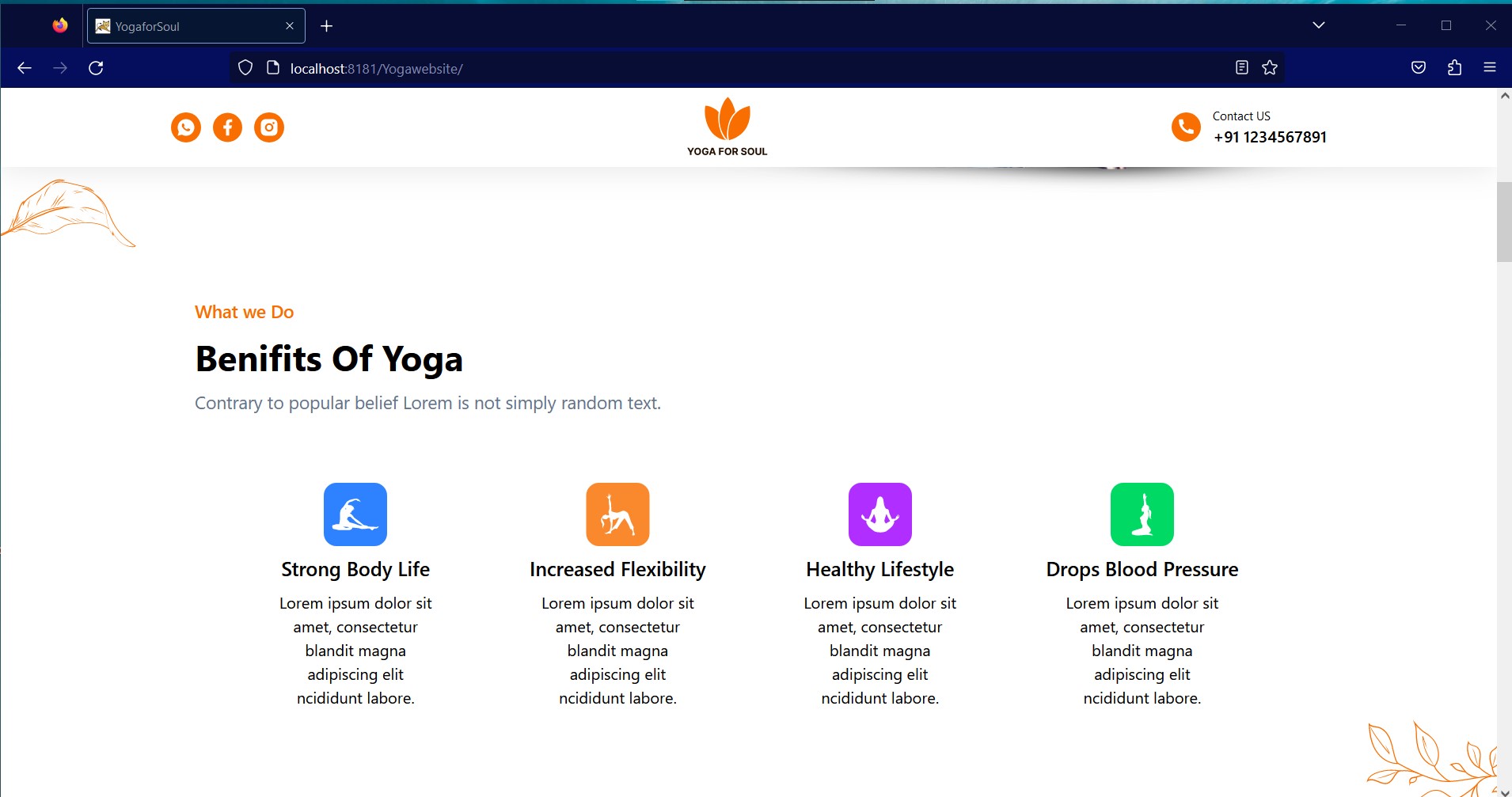Bookmark this page with the star
The height and width of the screenshot is (797, 1512).
coord(1270,68)
